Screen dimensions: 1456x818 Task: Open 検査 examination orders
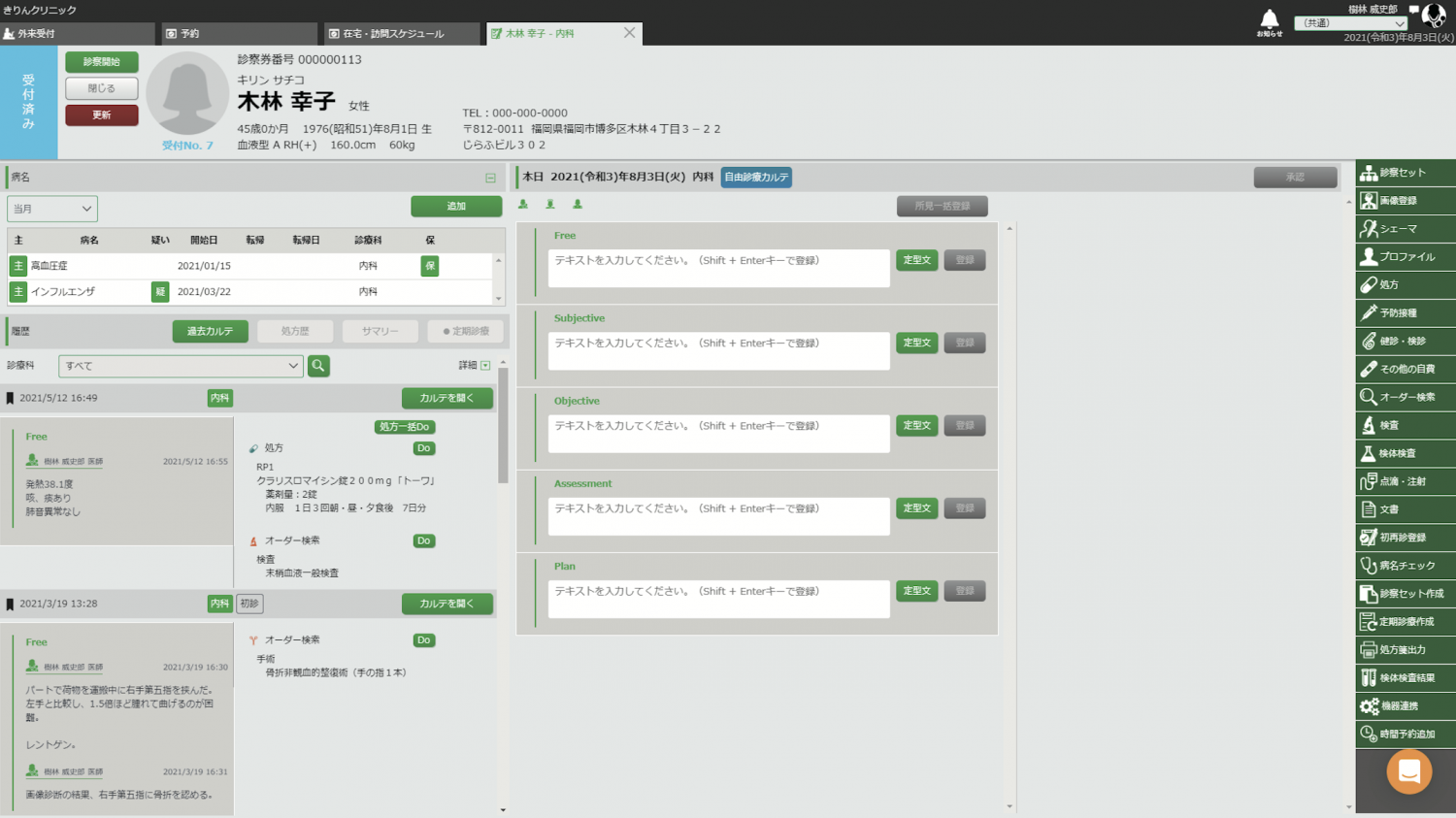tap(1406, 425)
